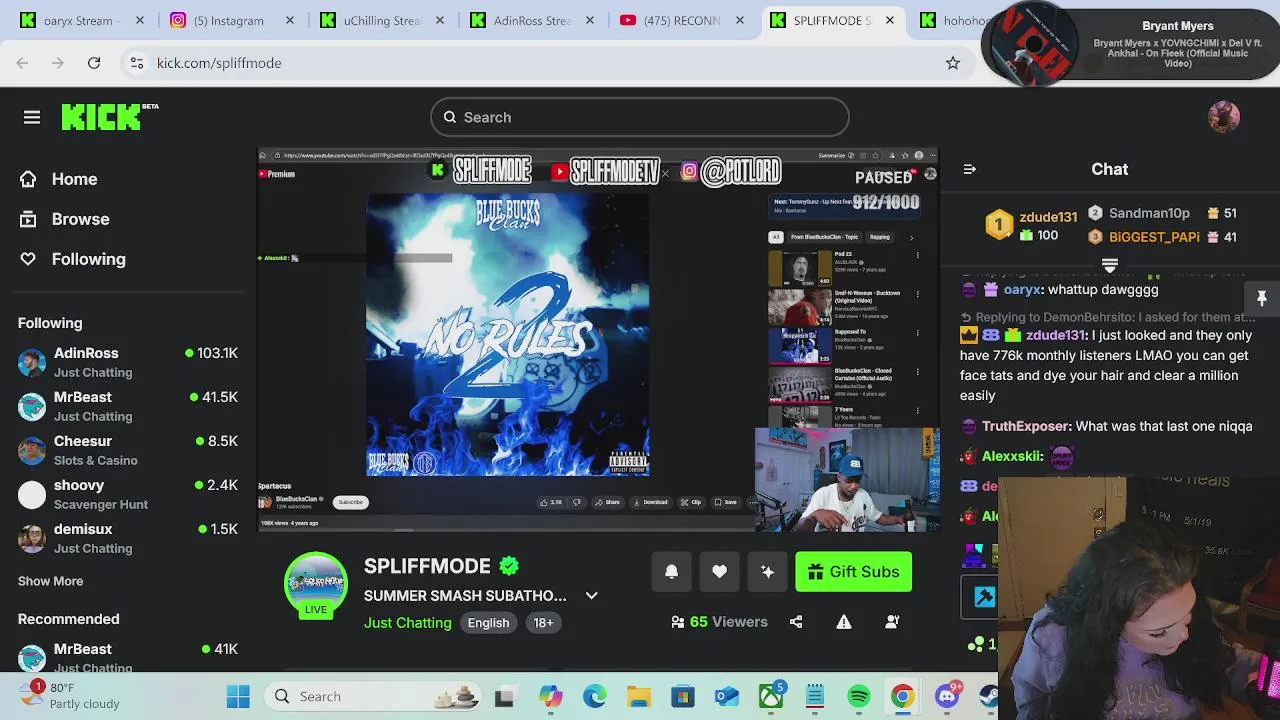
Task: Click BiGGEST_PAPi in the leaderboard
Action: point(1154,237)
